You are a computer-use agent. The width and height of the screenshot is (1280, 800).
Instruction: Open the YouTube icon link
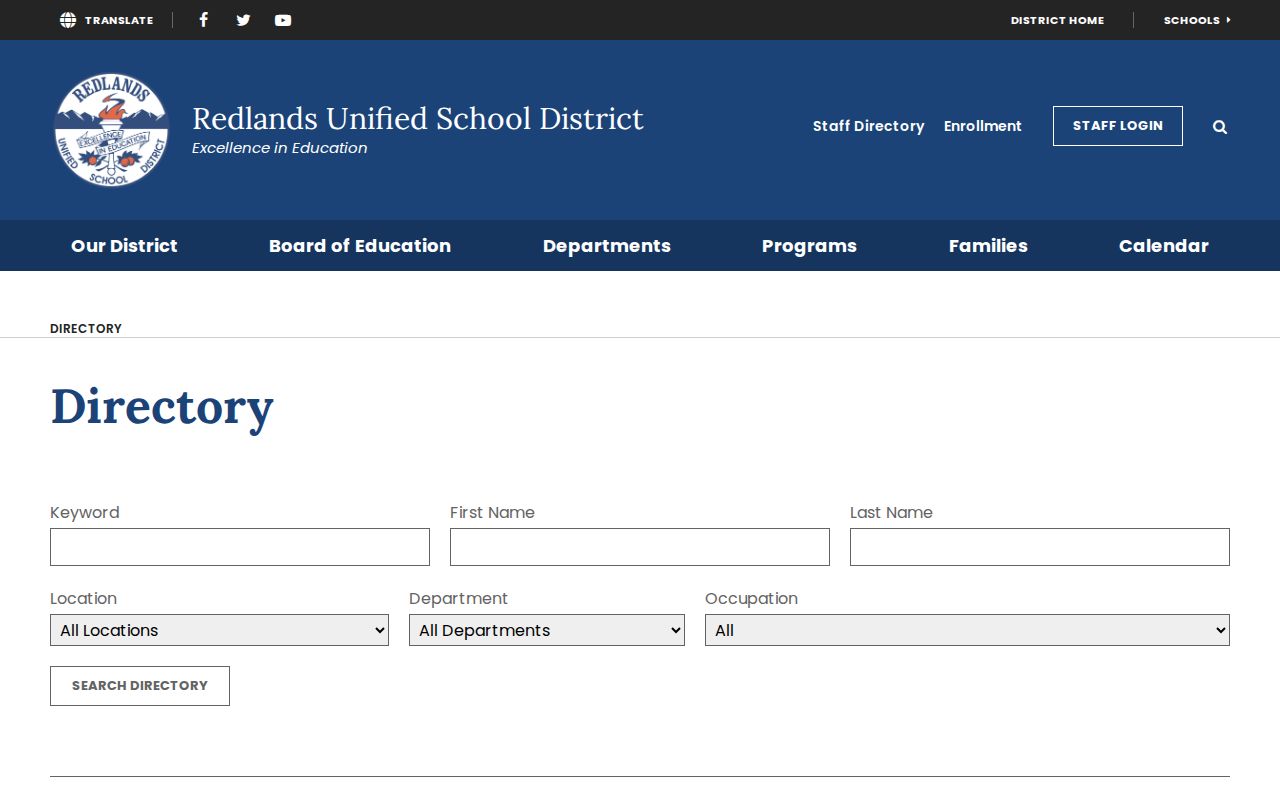pos(283,20)
